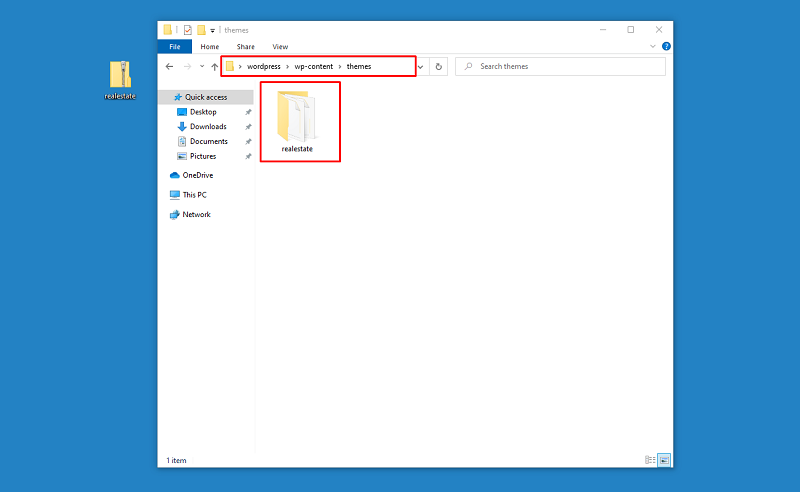800x492 pixels.
Task: Open the realestate zip file on desktop
Action: pyautogui.click(x=120, y=80)
